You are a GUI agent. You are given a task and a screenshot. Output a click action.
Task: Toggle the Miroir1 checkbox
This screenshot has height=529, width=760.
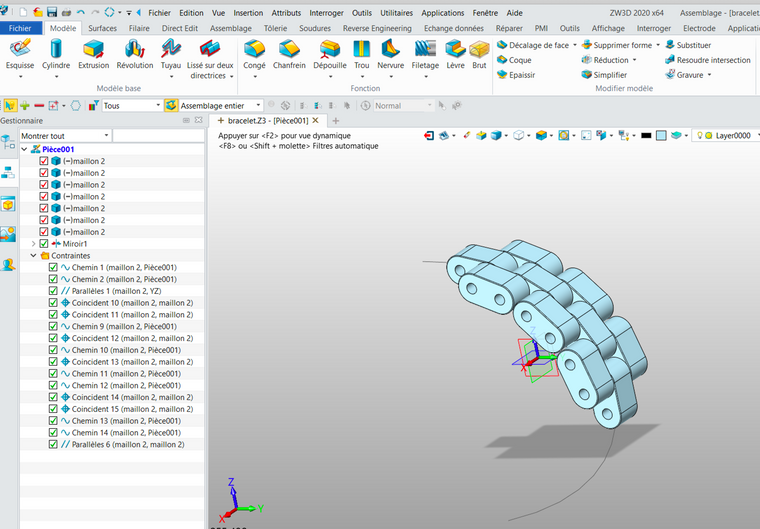tap(44, 243)
